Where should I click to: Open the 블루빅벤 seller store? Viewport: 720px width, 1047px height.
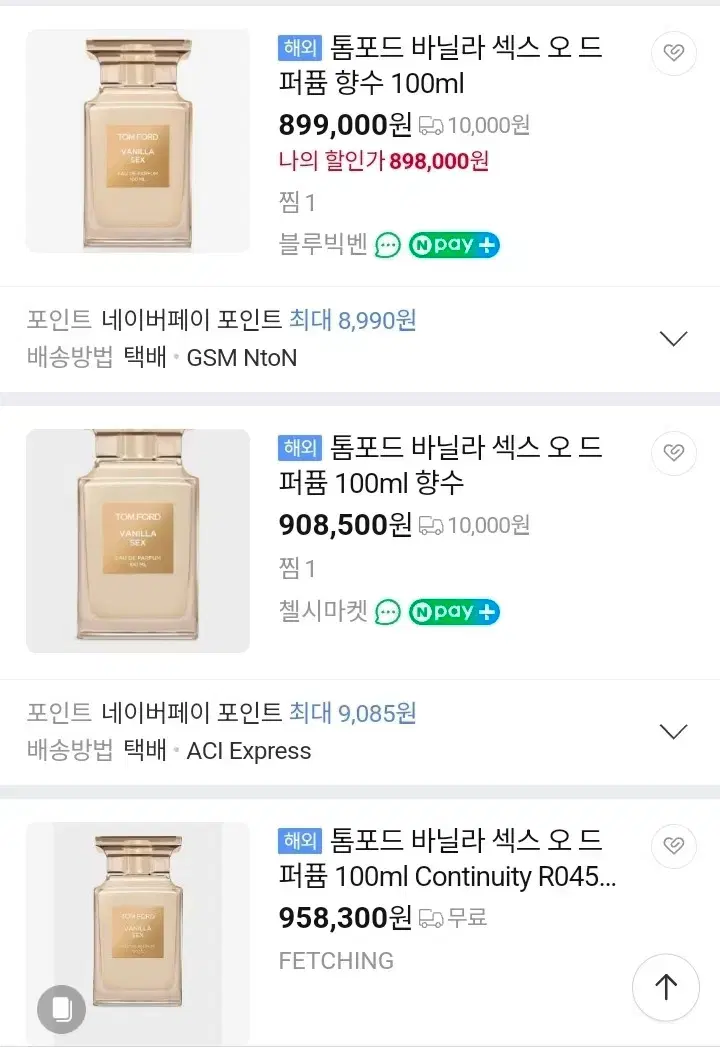click(x=323, y=244)
